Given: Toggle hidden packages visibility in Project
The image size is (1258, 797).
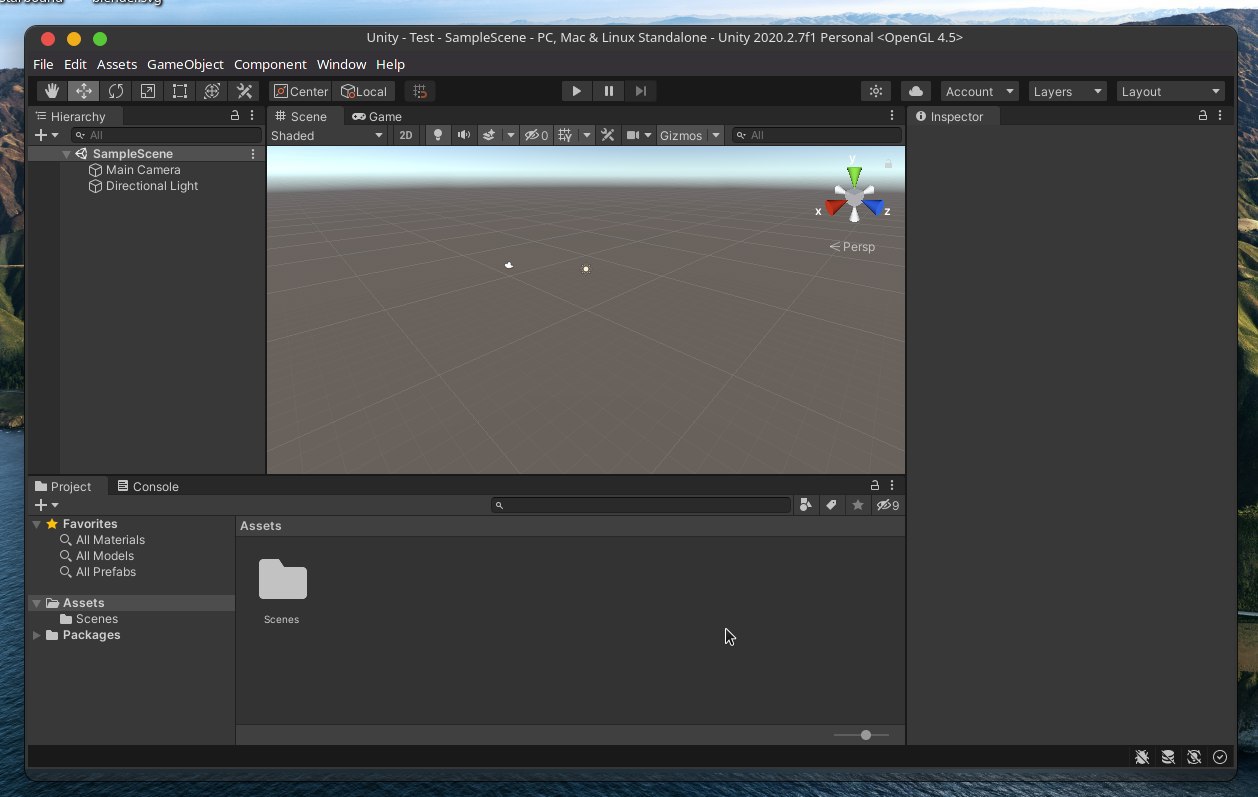Looking at the screenshot, I should [x=888, y=505].
